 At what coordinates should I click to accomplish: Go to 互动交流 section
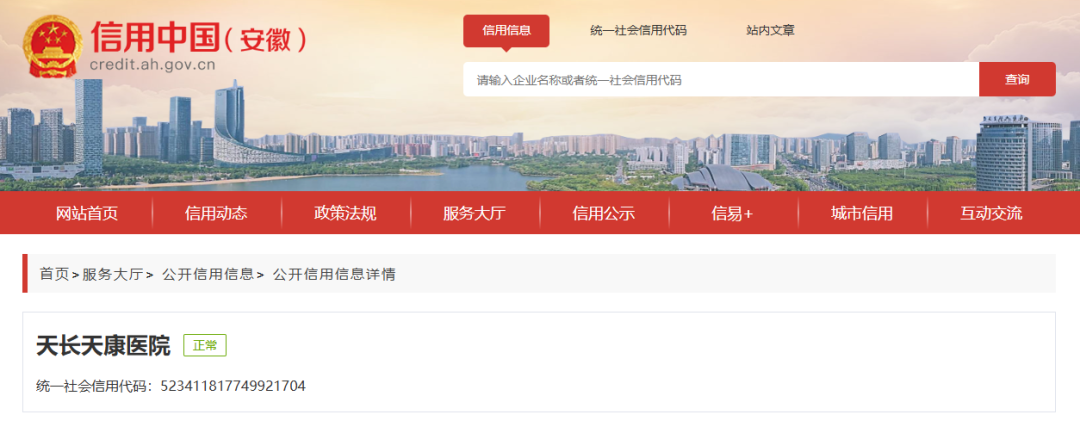coord(991,213)
